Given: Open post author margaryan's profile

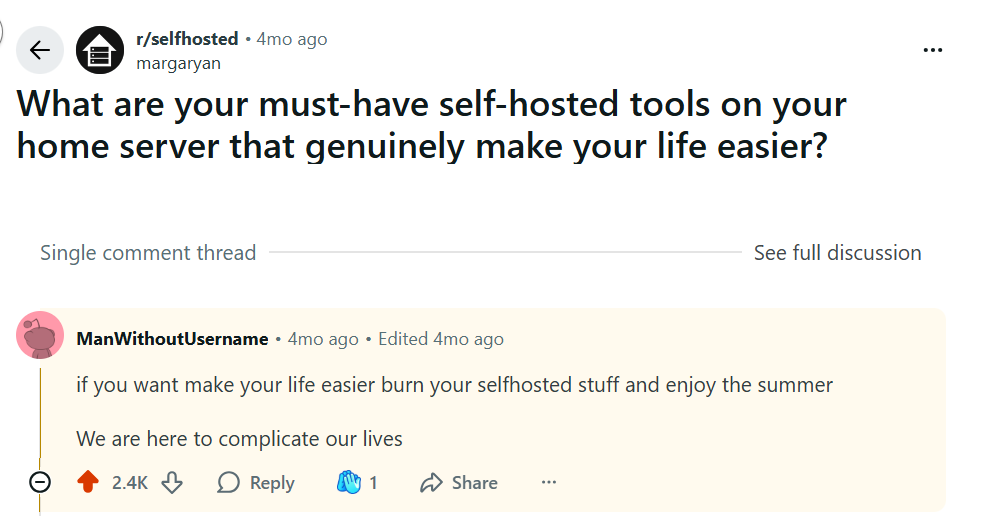Looking at the screenshot, I should [x=178, y=63].
